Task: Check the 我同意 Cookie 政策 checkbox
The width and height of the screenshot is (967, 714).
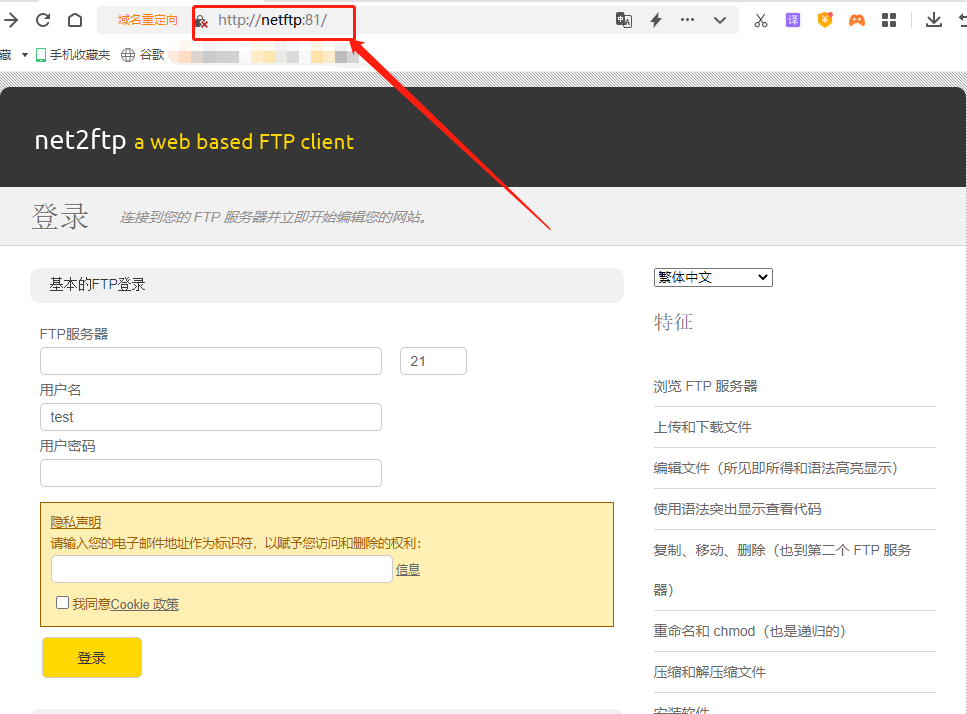Action: pyautogui.click(x=62, y=602)
